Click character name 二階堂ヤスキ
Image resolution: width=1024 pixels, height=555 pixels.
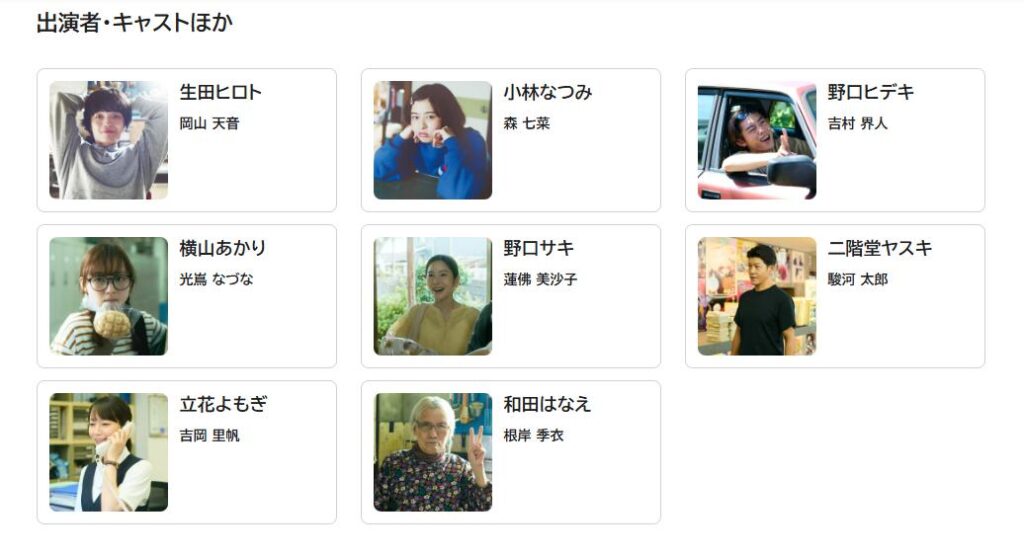[880, 248]
